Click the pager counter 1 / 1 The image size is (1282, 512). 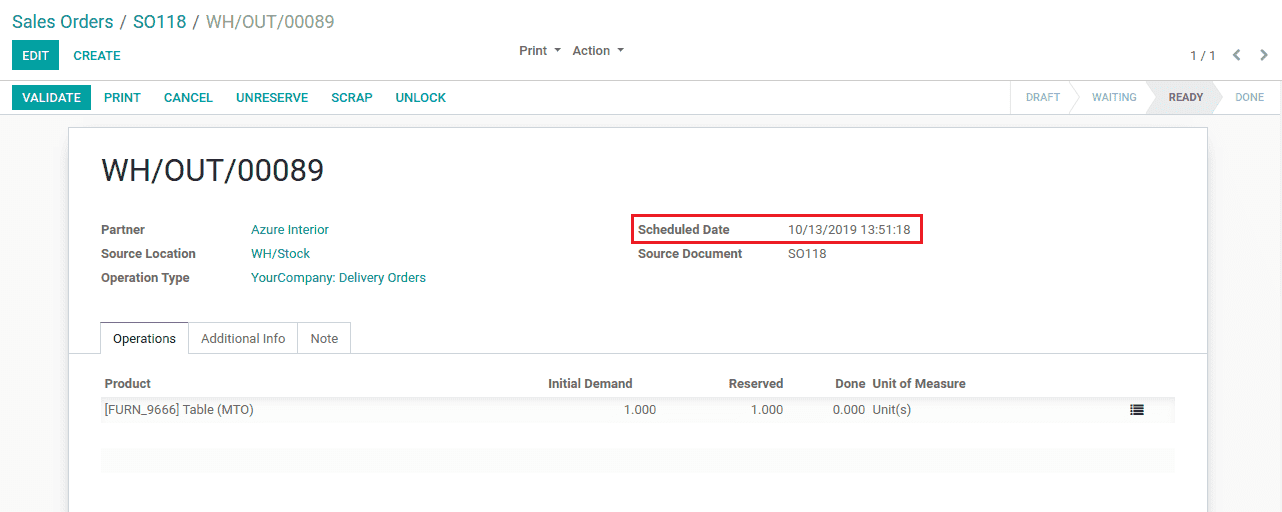(1202, 56)
